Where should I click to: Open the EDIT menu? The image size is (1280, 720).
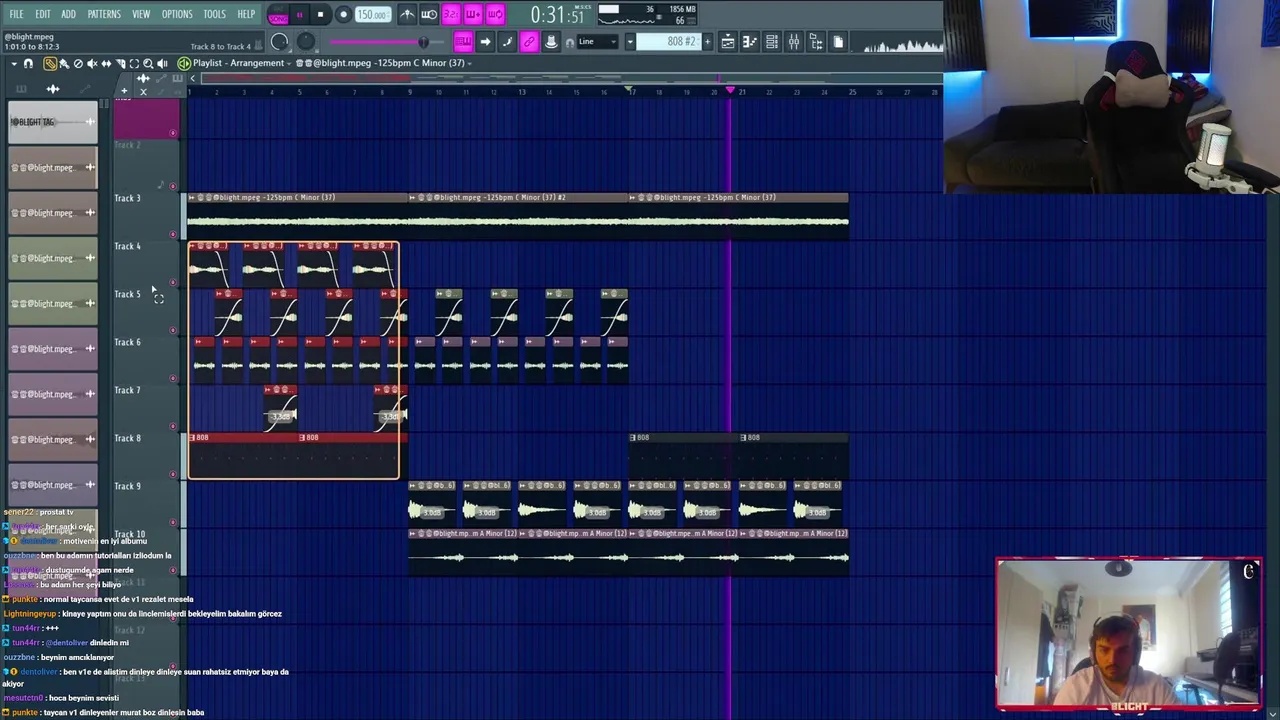coord(43,14)
